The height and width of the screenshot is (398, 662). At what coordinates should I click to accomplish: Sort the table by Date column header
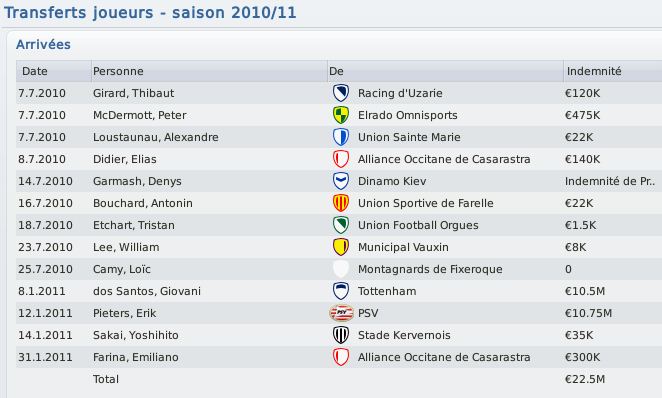click(x=53, y=71)
